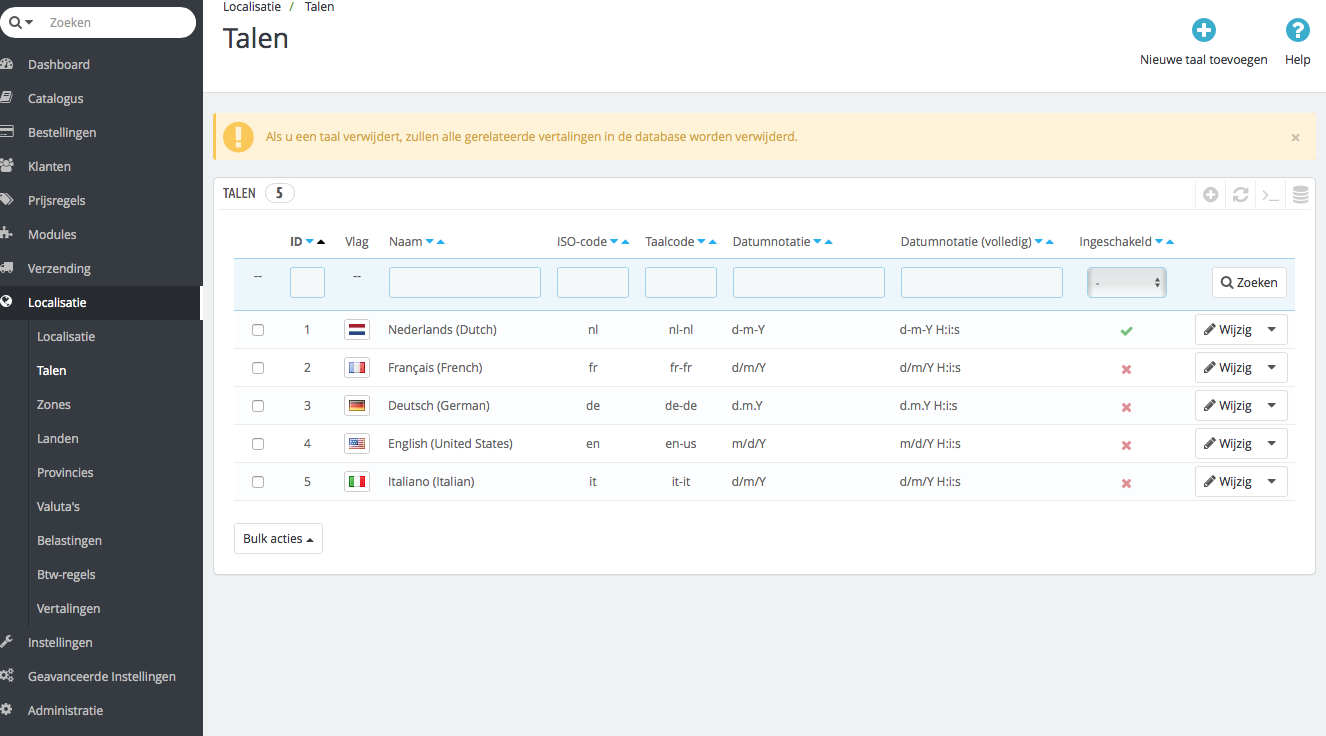Click the export to SQL manager icon
This screenshot has width=1326, height=736.
(x=1300, y=195)
